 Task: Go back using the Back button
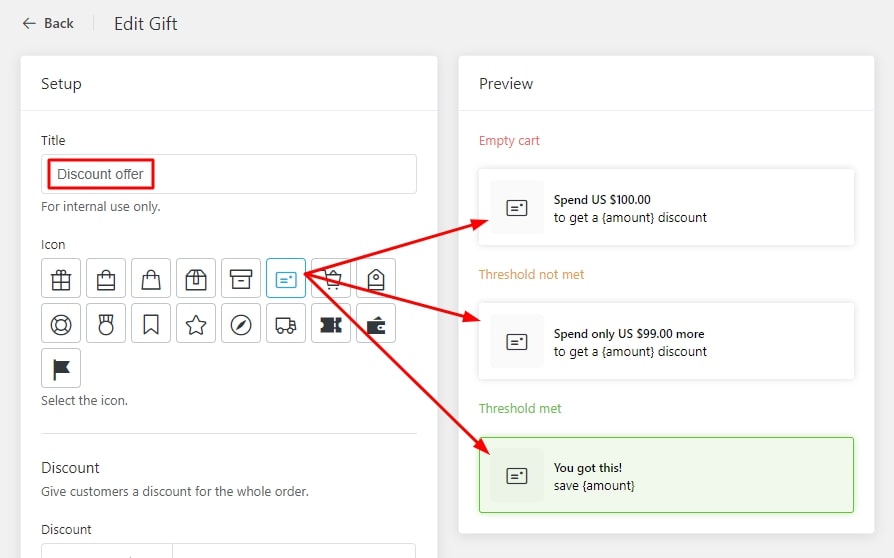(48, 23)
